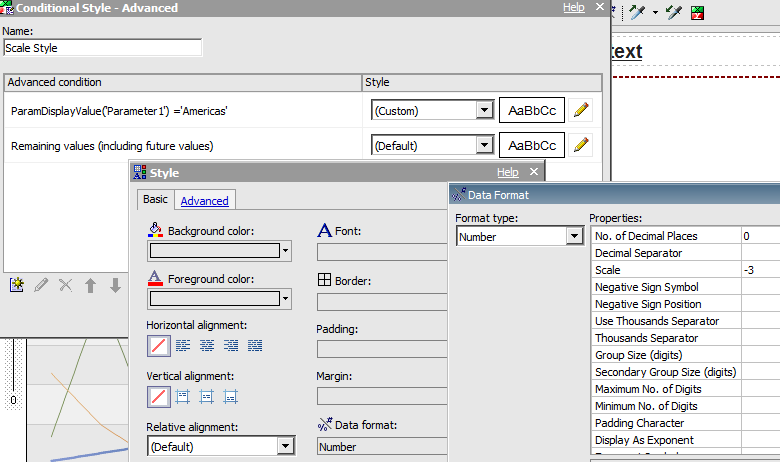Image resolution: width=780 pixels, height=462 pixels.
Task: Open the (Custom) style dropdown
Action: point(484,110)
